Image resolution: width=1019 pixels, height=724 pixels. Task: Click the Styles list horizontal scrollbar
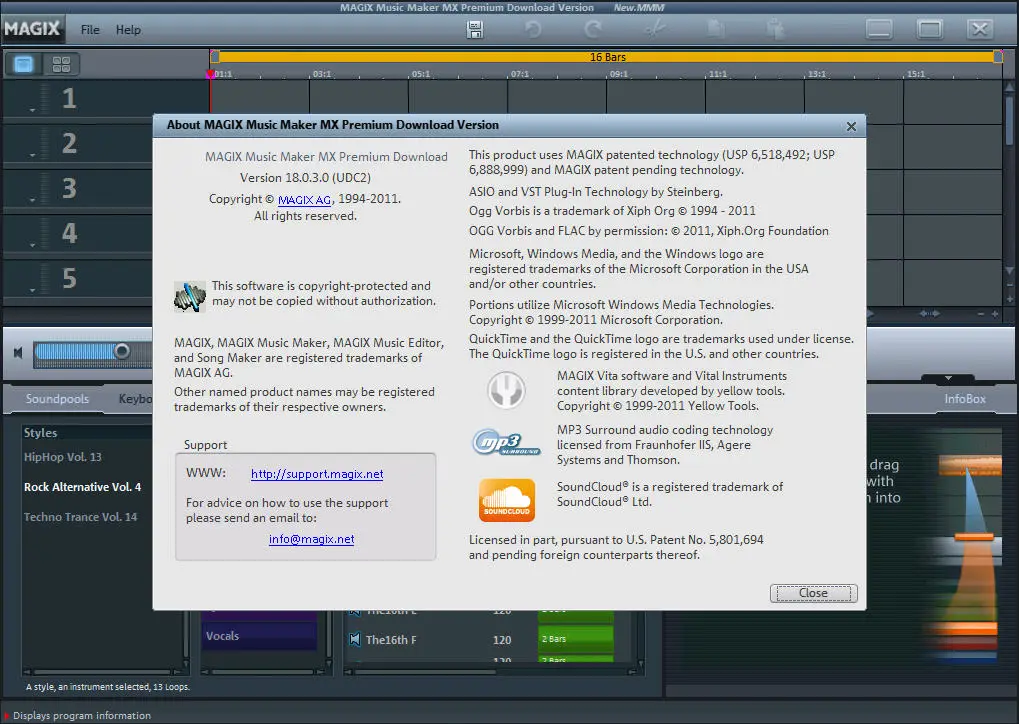coord(104,671)
